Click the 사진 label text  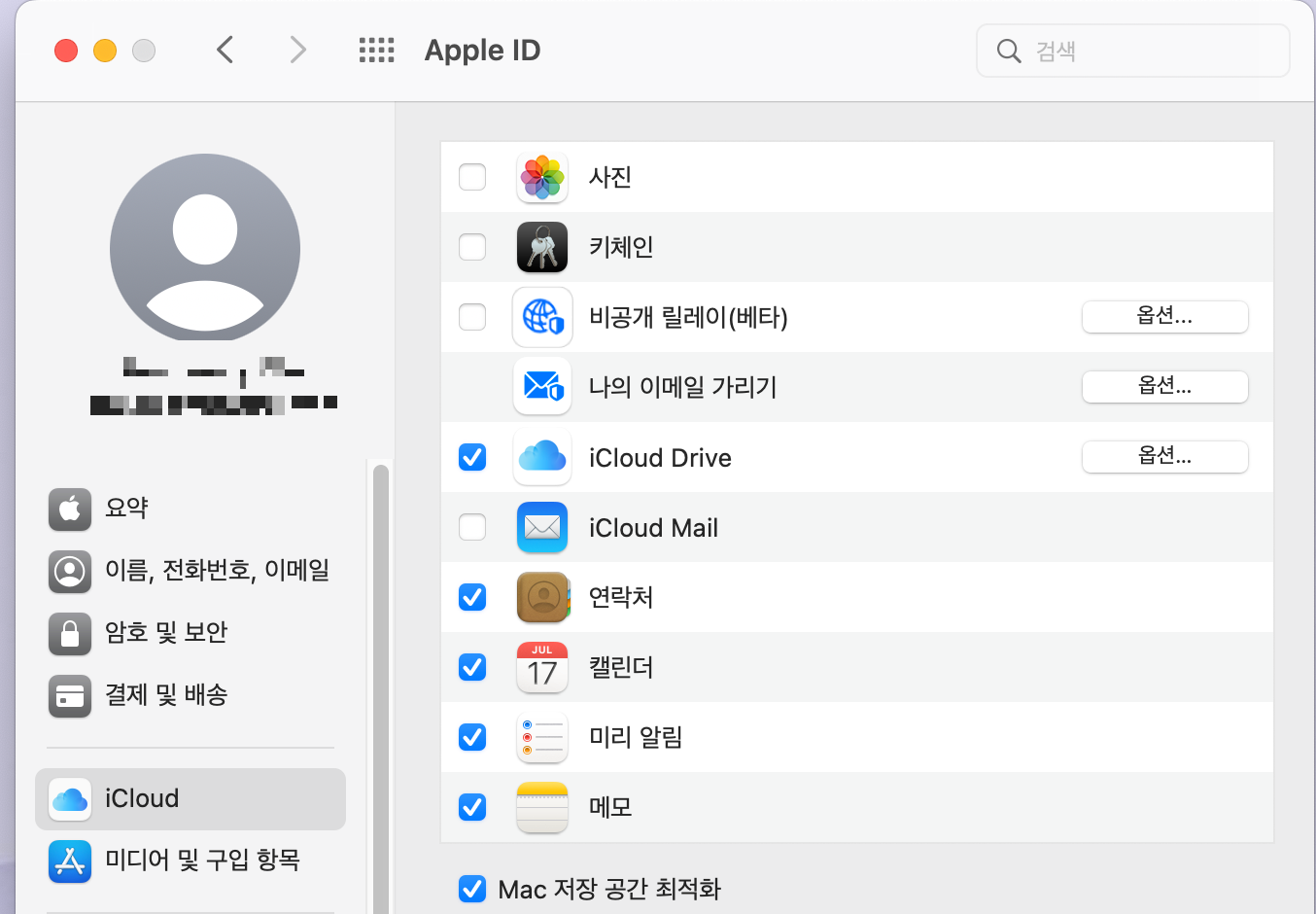(610, 178)
